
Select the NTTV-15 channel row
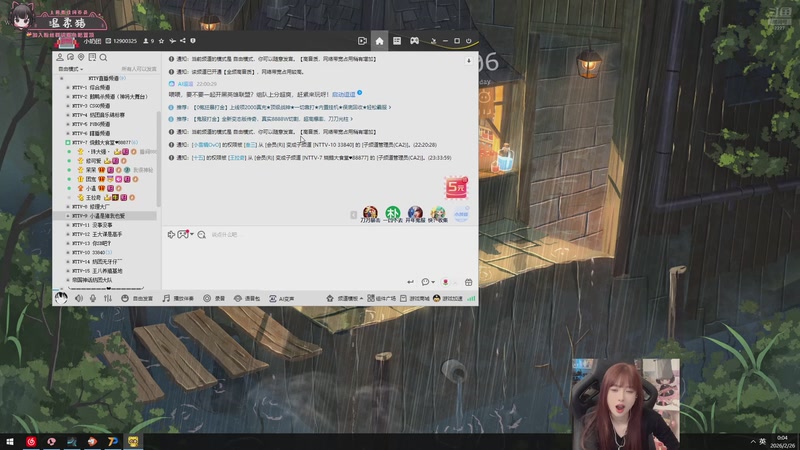[x=105, y=271]
